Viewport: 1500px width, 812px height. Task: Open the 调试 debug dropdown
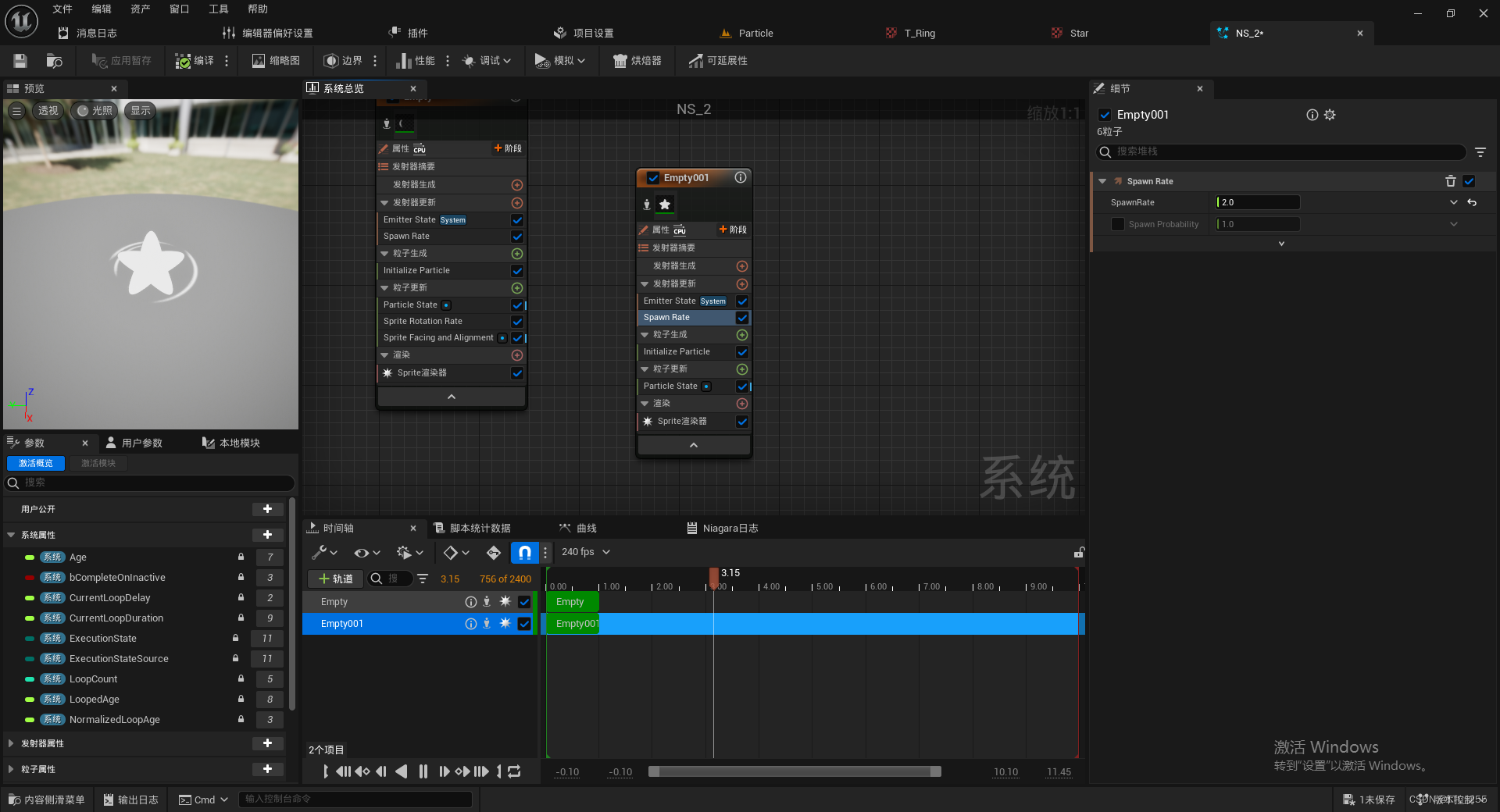pyautogui.click(x=487, y=61)
